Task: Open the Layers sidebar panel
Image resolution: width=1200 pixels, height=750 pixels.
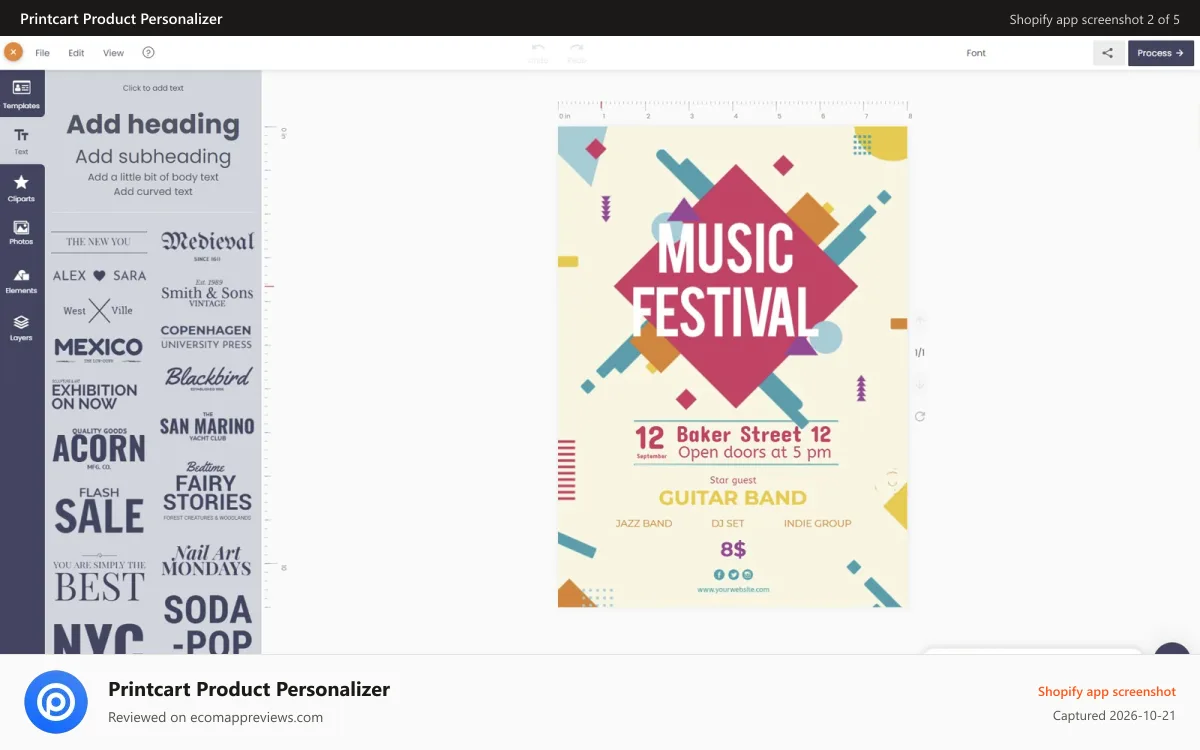Action: (x=21, y=328)
